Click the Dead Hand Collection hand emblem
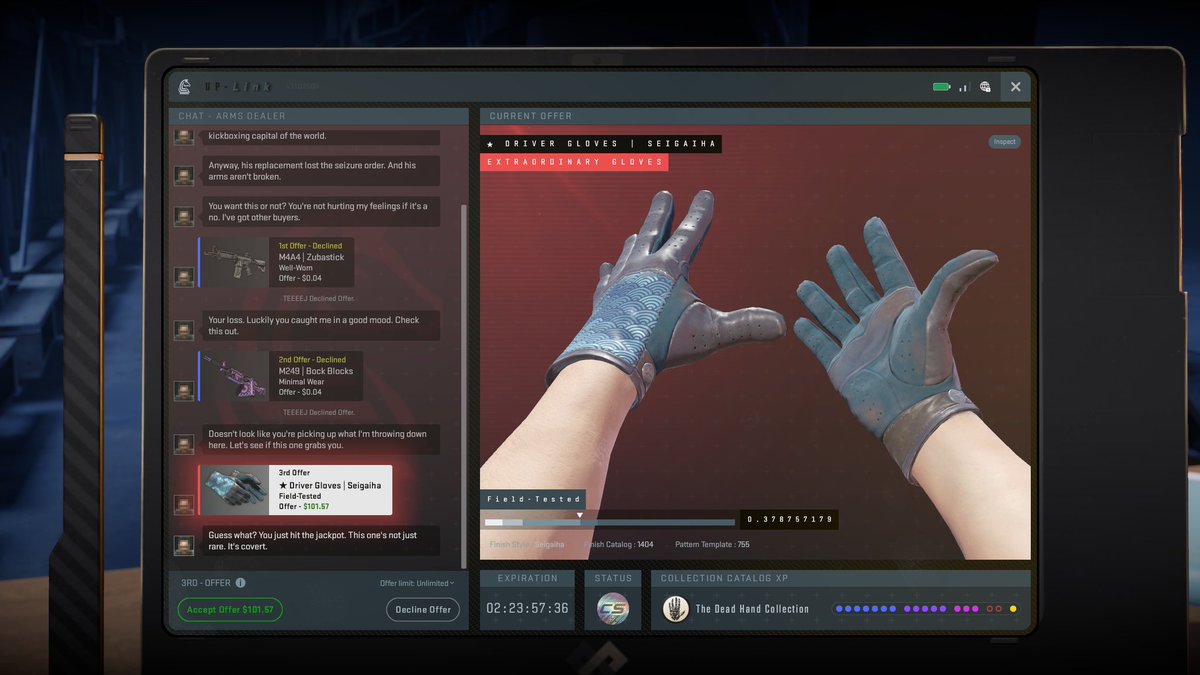Viewport: 1200px width, 675px height. (675, 608)
